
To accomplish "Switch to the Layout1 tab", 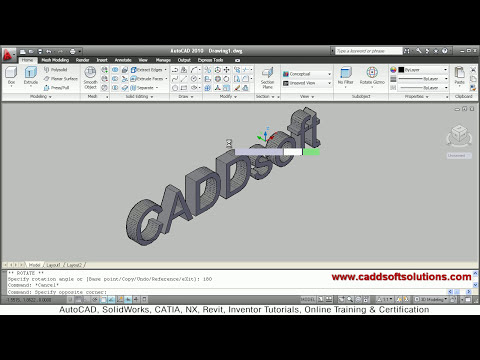I will point(53,265).
